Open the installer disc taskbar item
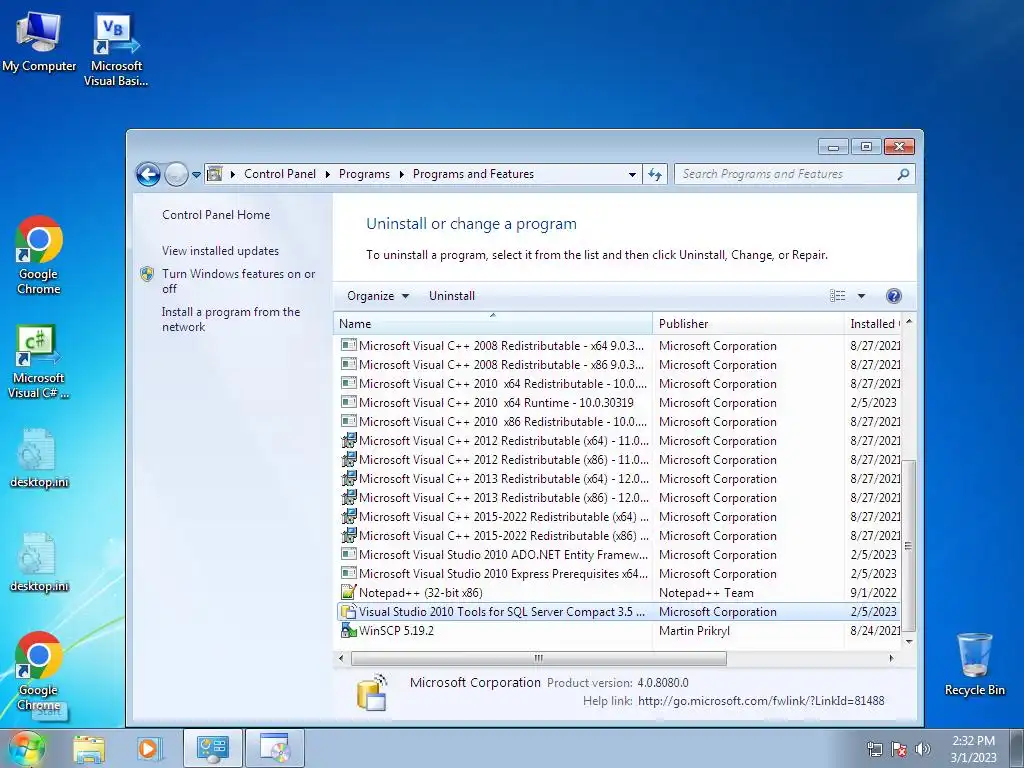Viewport: 1024px width, 768px height. 275,748
